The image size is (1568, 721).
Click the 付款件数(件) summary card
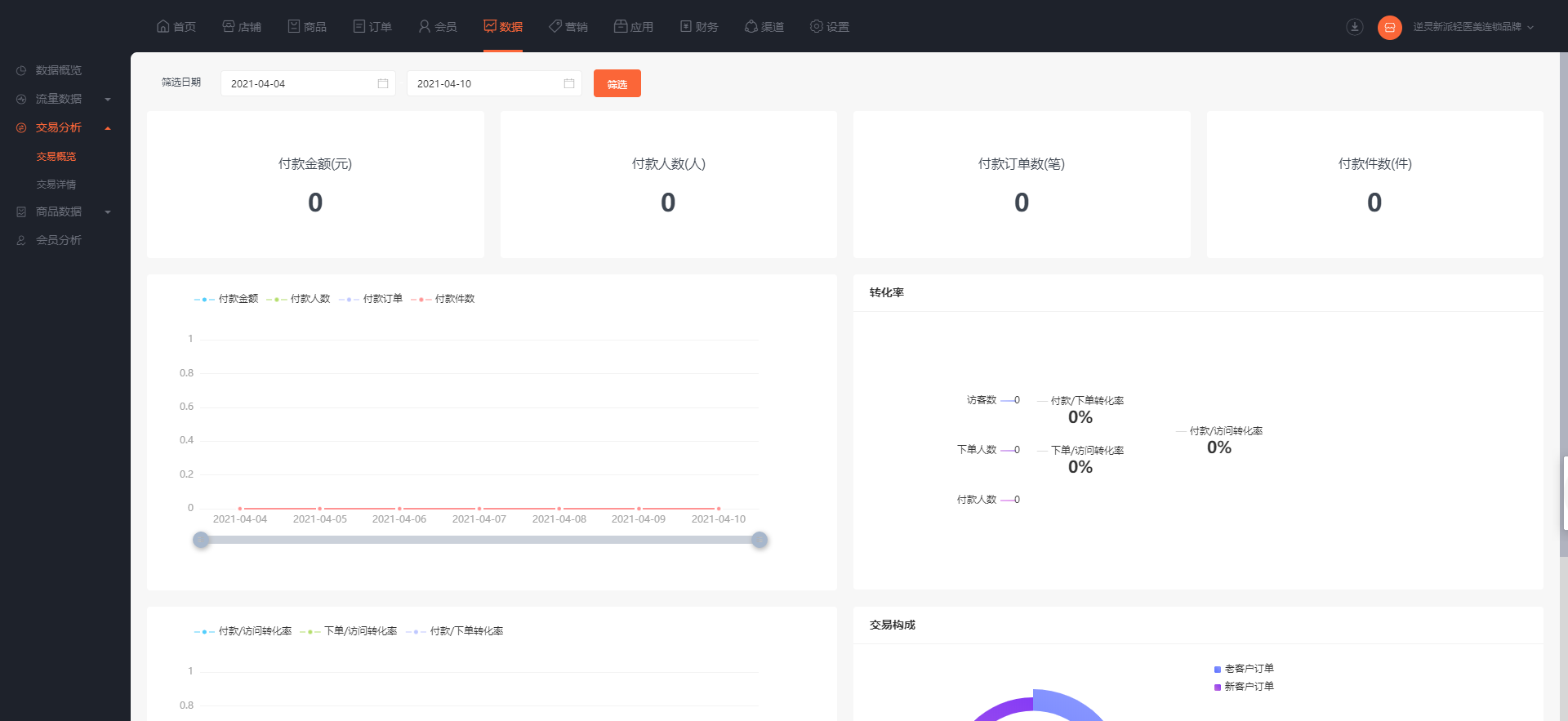point(1374,185)
